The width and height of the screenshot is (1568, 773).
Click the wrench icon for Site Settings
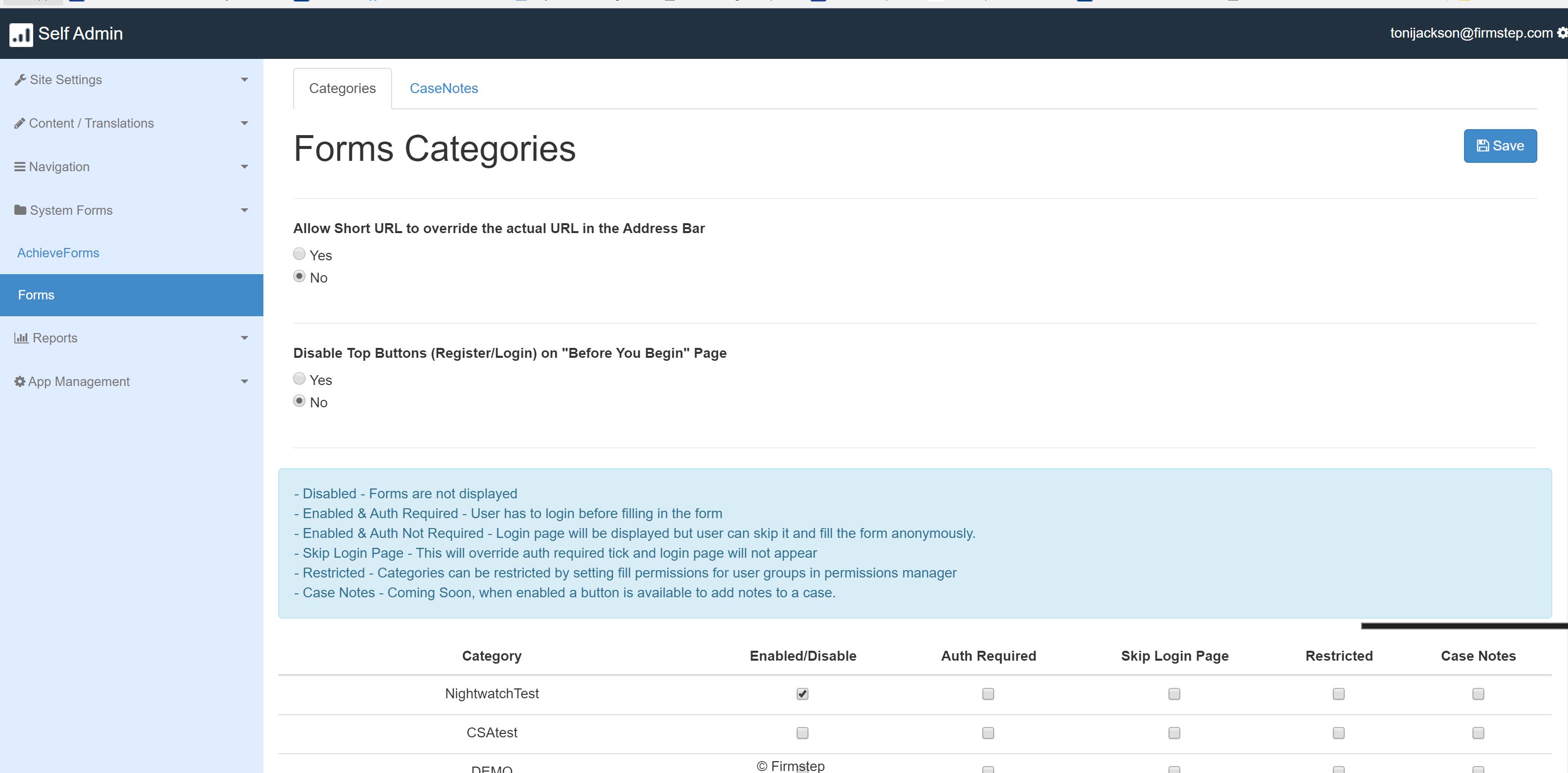(x=20, y=80)
